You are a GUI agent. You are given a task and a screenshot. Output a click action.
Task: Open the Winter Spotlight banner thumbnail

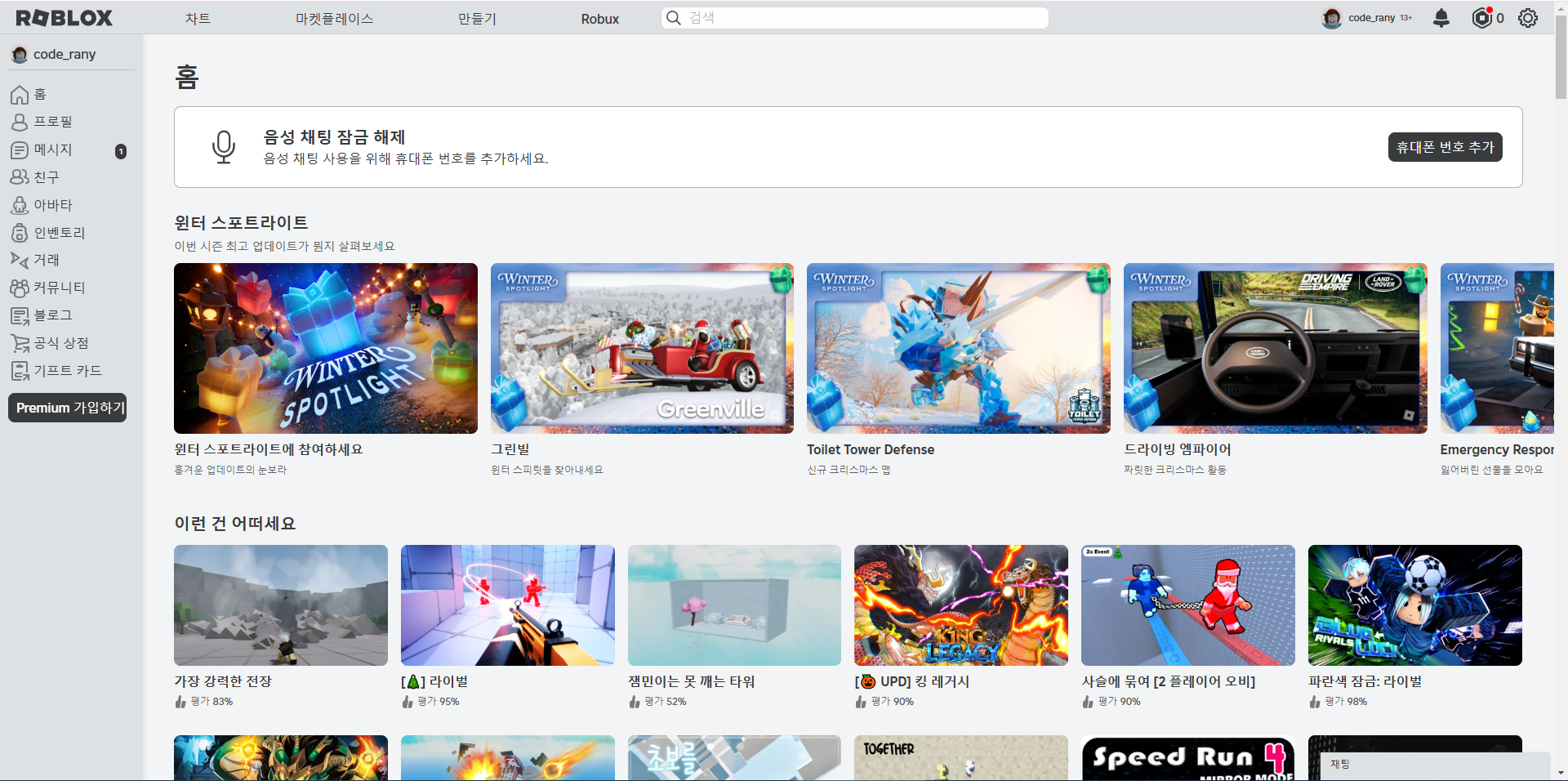click(x=326, y=348)
